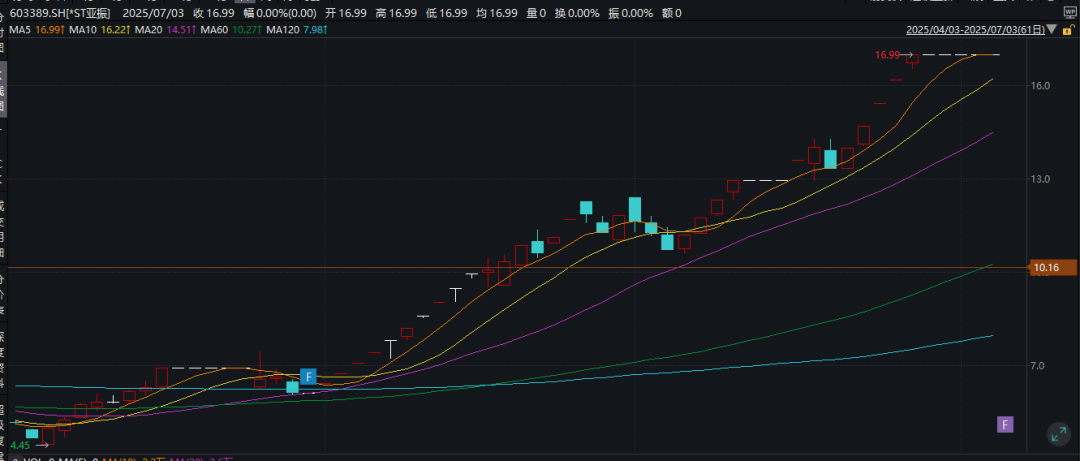1080x461 pixels.
Task: Click the first cyan candlestick near 4.45
Action: point(32,433)
